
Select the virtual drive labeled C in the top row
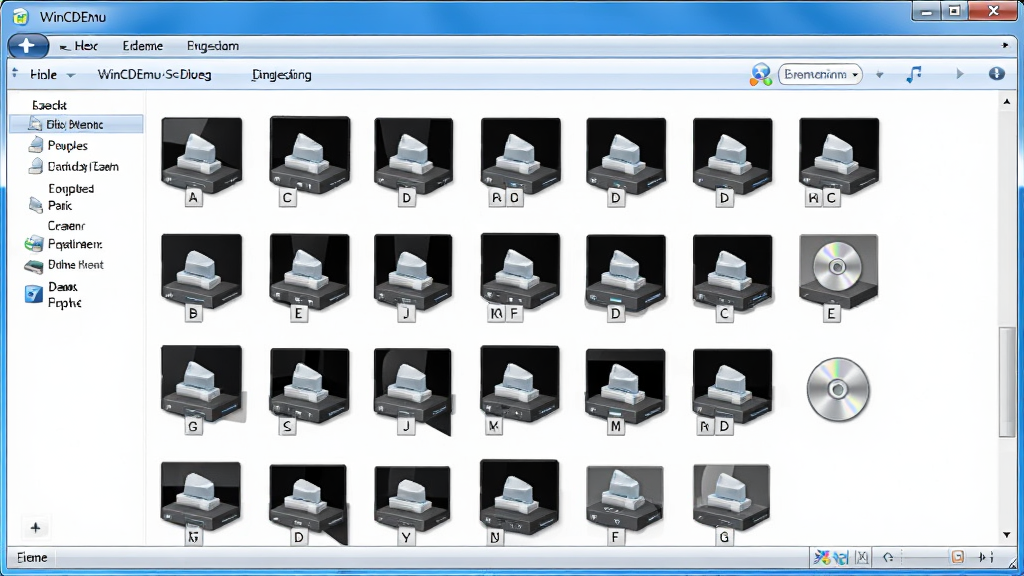coord(310,161)
